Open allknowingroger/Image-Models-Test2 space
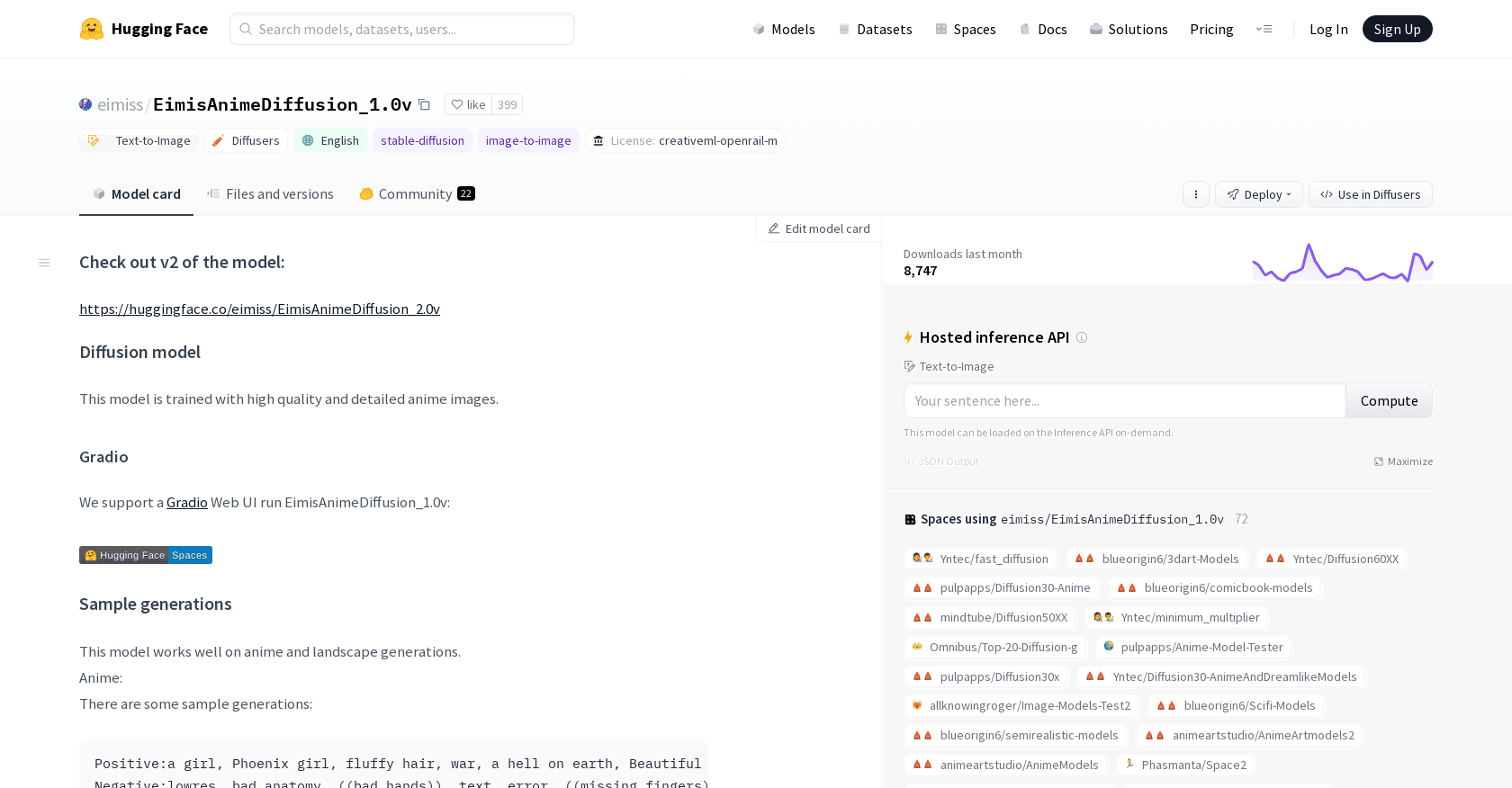This screenshot has height=788, width=1512. click(x=1021, y=705)
